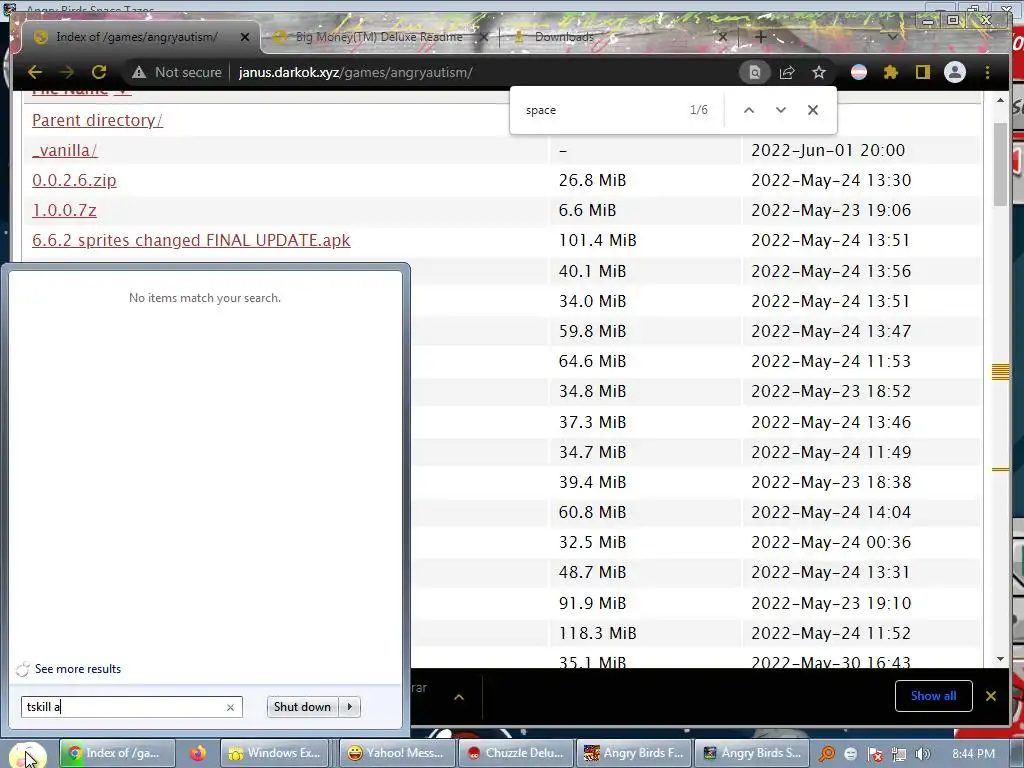Screen dimensions: 1024x768
Task: Open the striped flag extension icon
Action: tap(859, 72)
